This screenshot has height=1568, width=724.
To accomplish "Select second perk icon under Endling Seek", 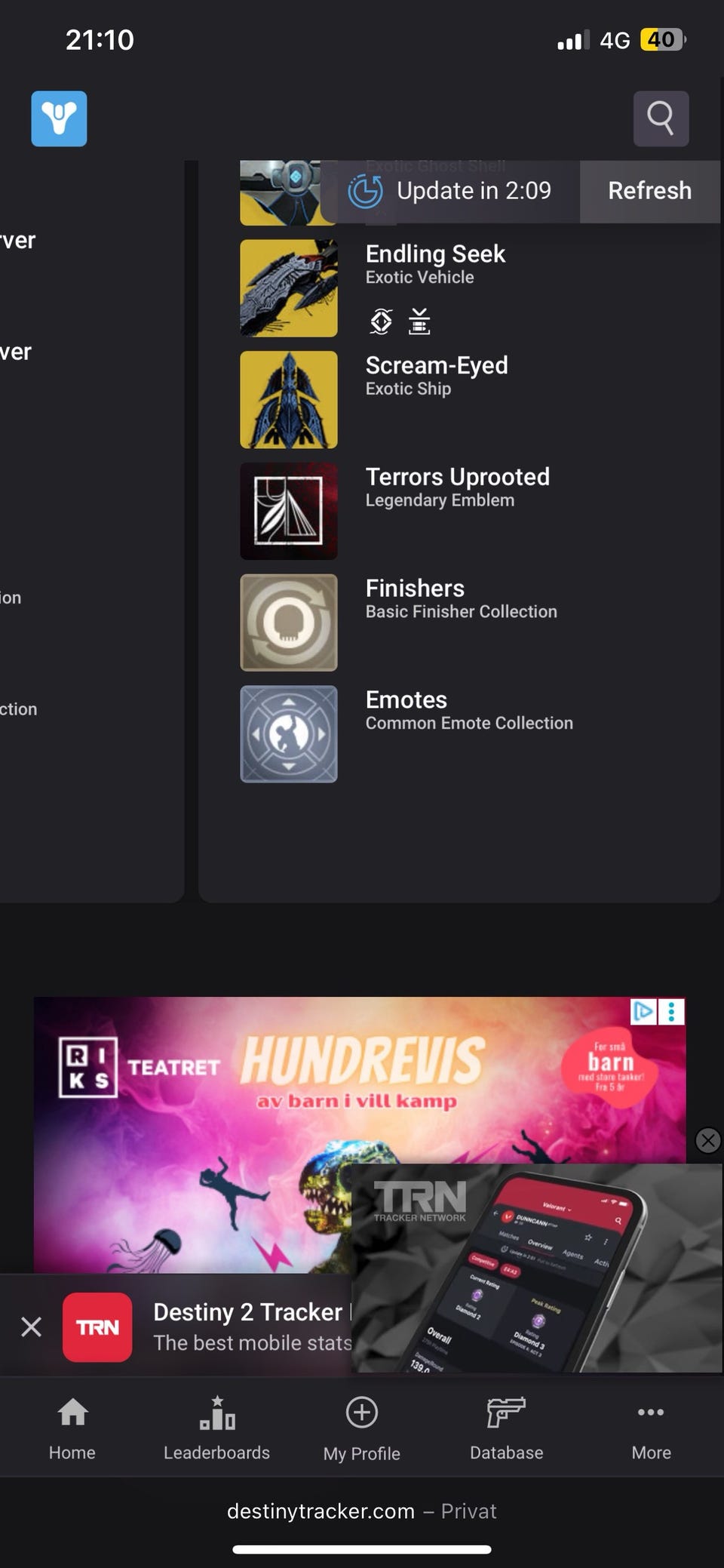I will pyautogui.click(x=419, y=321).
